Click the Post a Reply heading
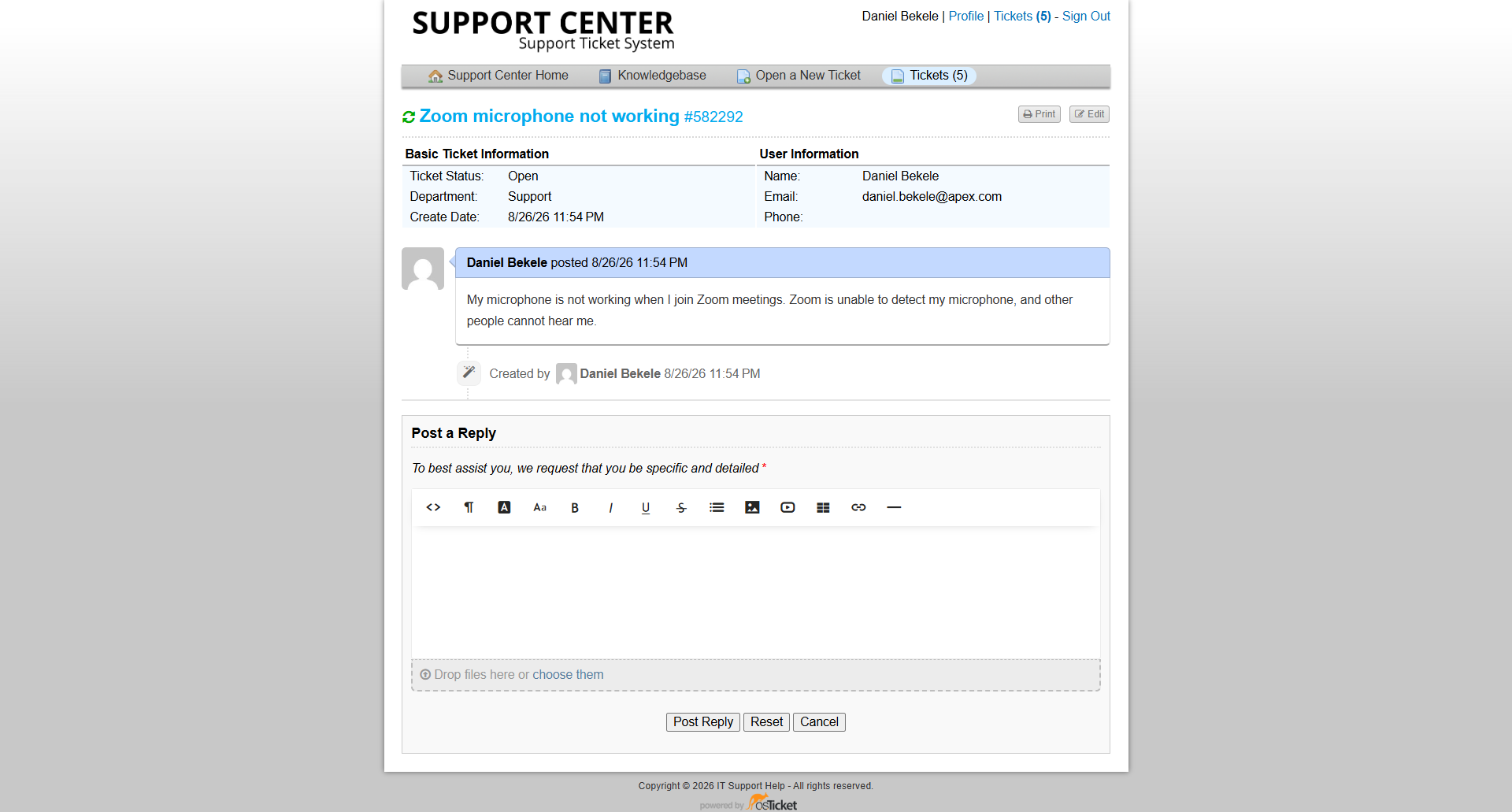This screenshot has width=1512, height=812. 454,433
